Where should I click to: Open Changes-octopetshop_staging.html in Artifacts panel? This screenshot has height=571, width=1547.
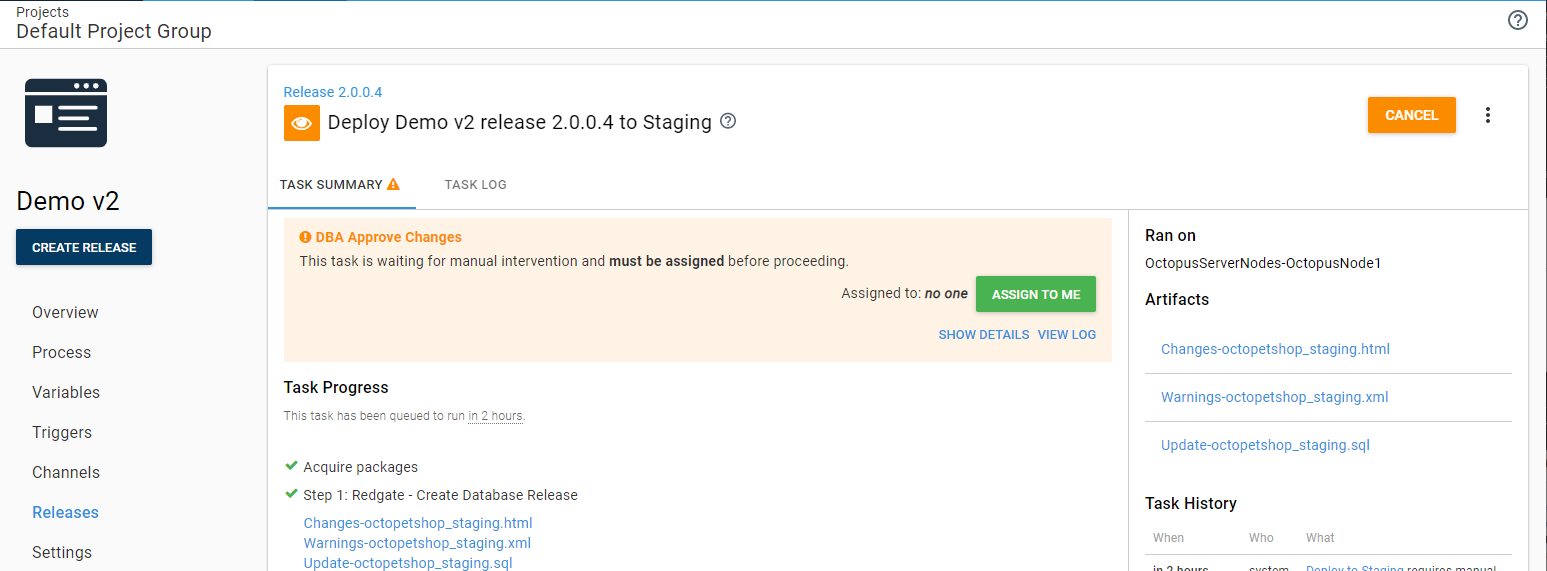tap(1275, 349)
